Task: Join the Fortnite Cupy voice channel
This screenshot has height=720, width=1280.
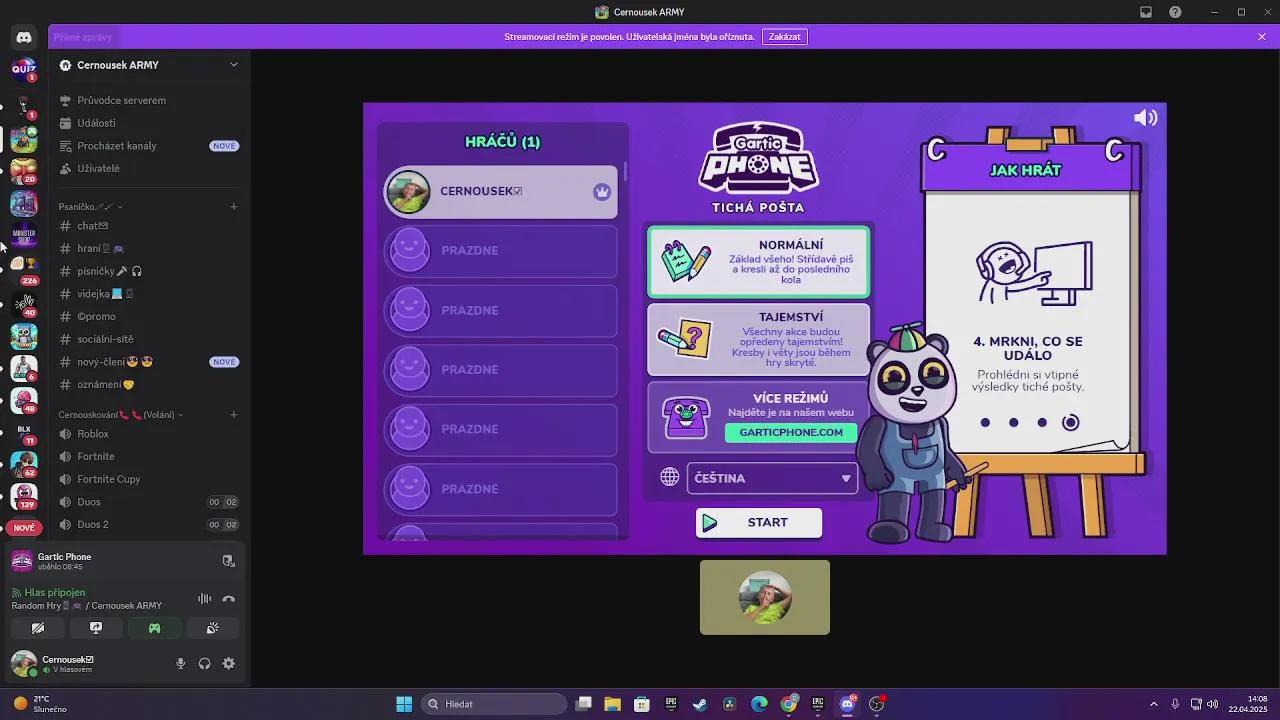Action: (148, 479)
